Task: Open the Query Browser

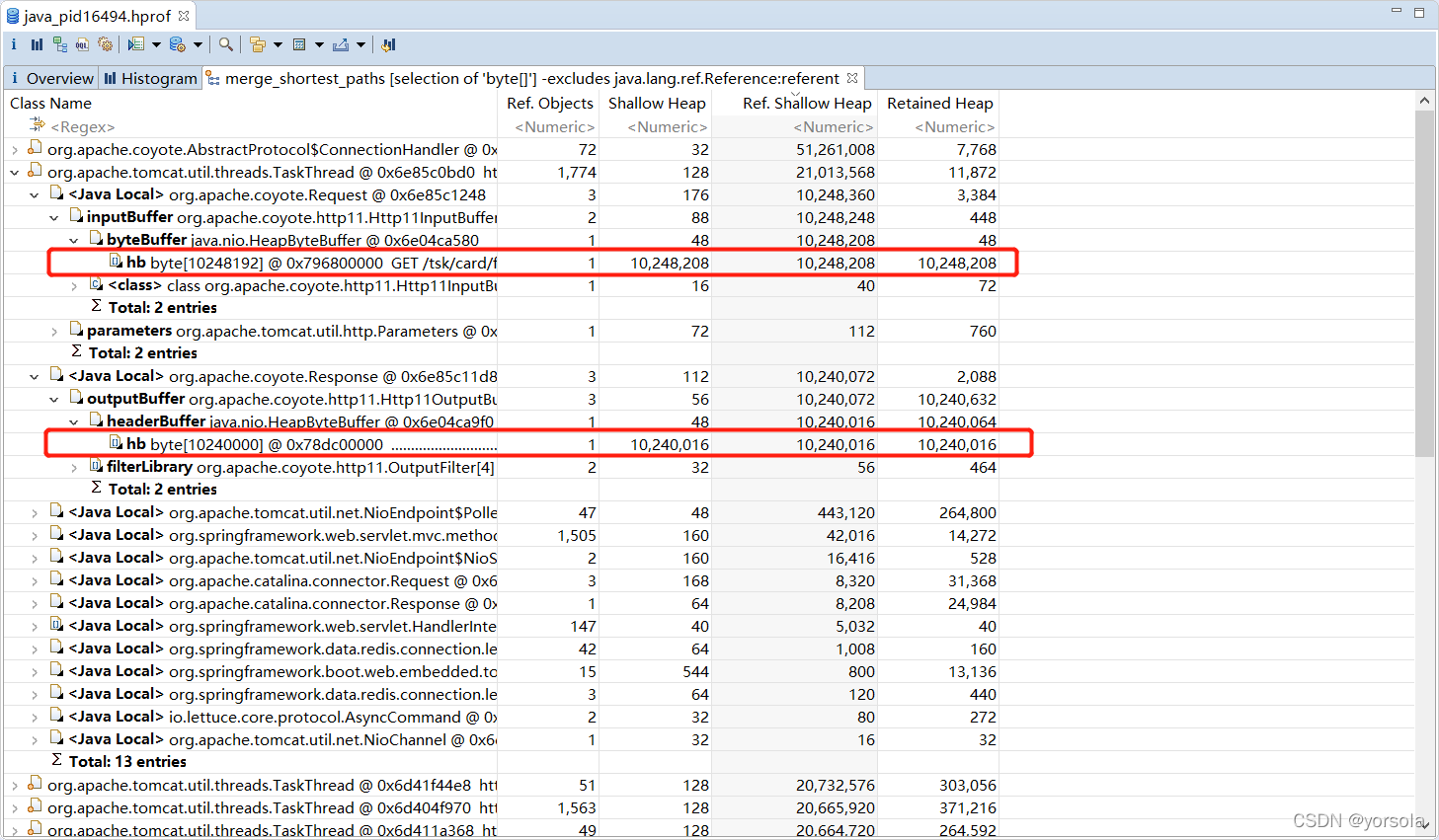Action: [138, 44]
